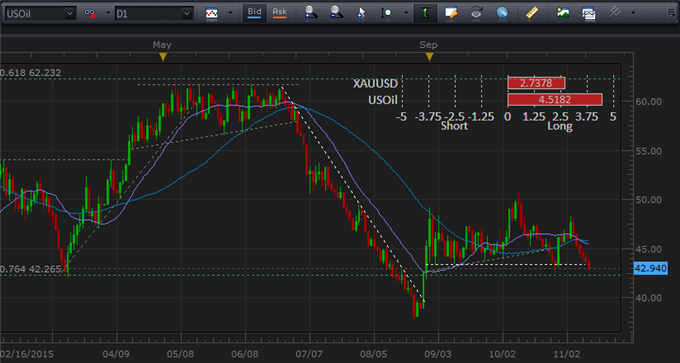Click the 11/02 date axis label
The height and width of the screenshot is (363, 680).
[x=567, y=354]
